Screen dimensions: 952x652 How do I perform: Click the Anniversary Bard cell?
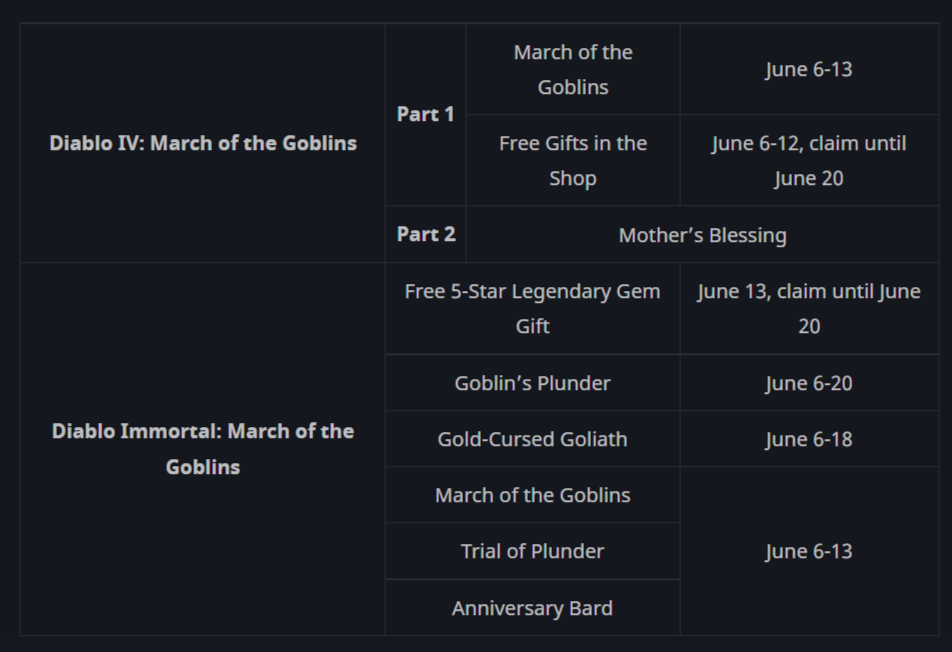click(x=532, y=608)
